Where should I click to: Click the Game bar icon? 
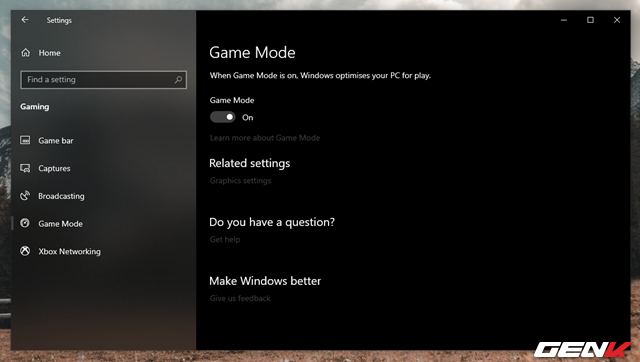tap(25, 140)
